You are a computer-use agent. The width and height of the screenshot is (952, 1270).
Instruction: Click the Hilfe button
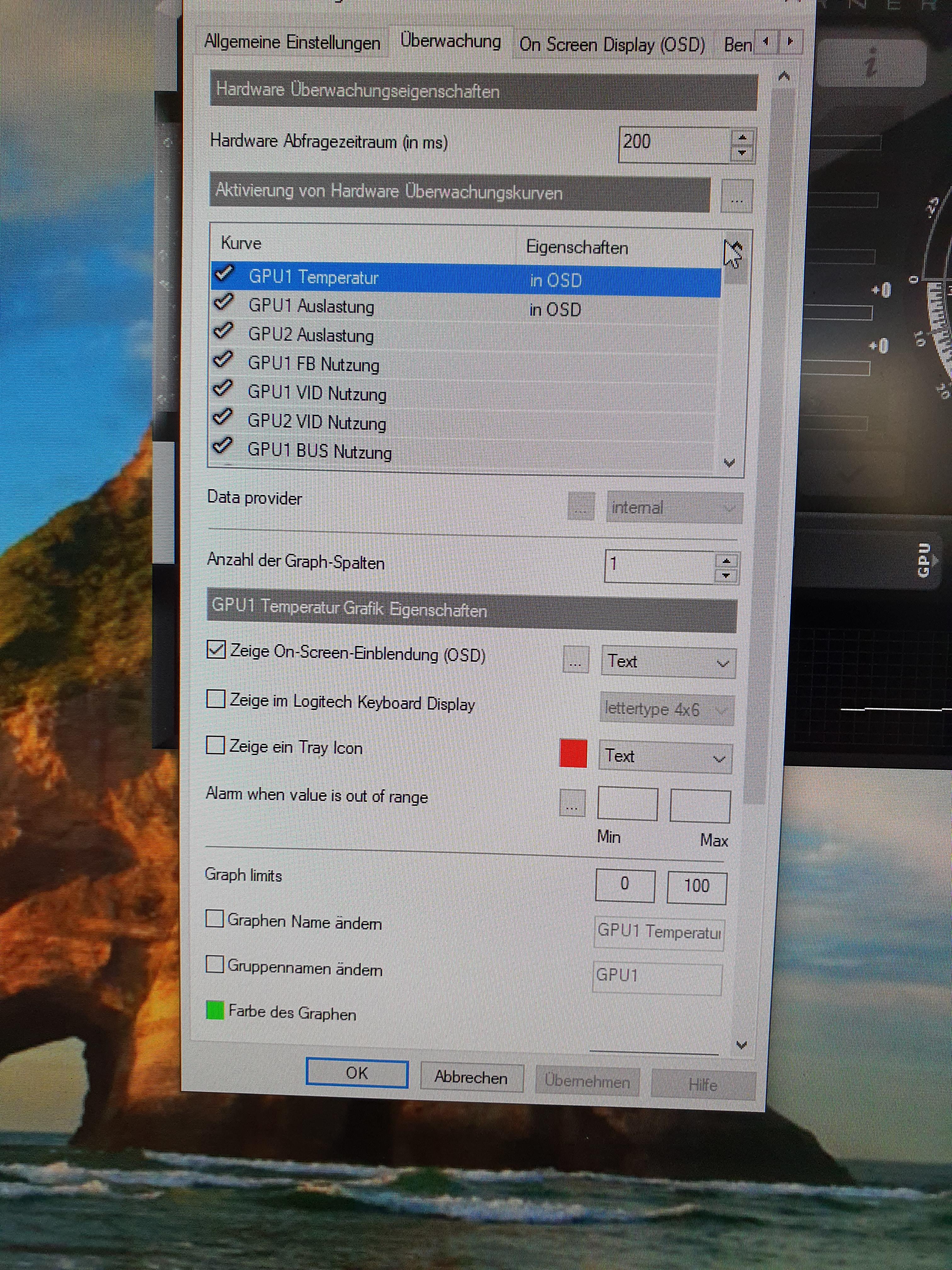[x=703, y=1085]
